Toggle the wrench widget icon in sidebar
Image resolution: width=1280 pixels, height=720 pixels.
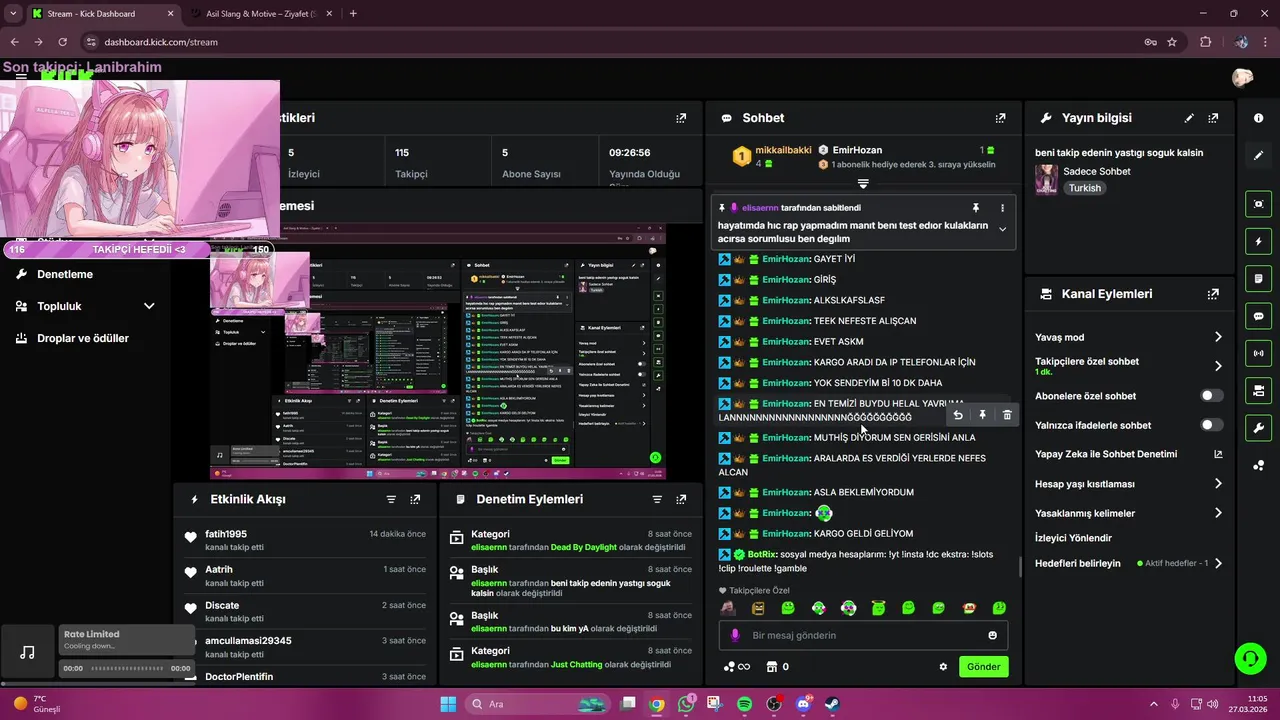click(1258, 428)
